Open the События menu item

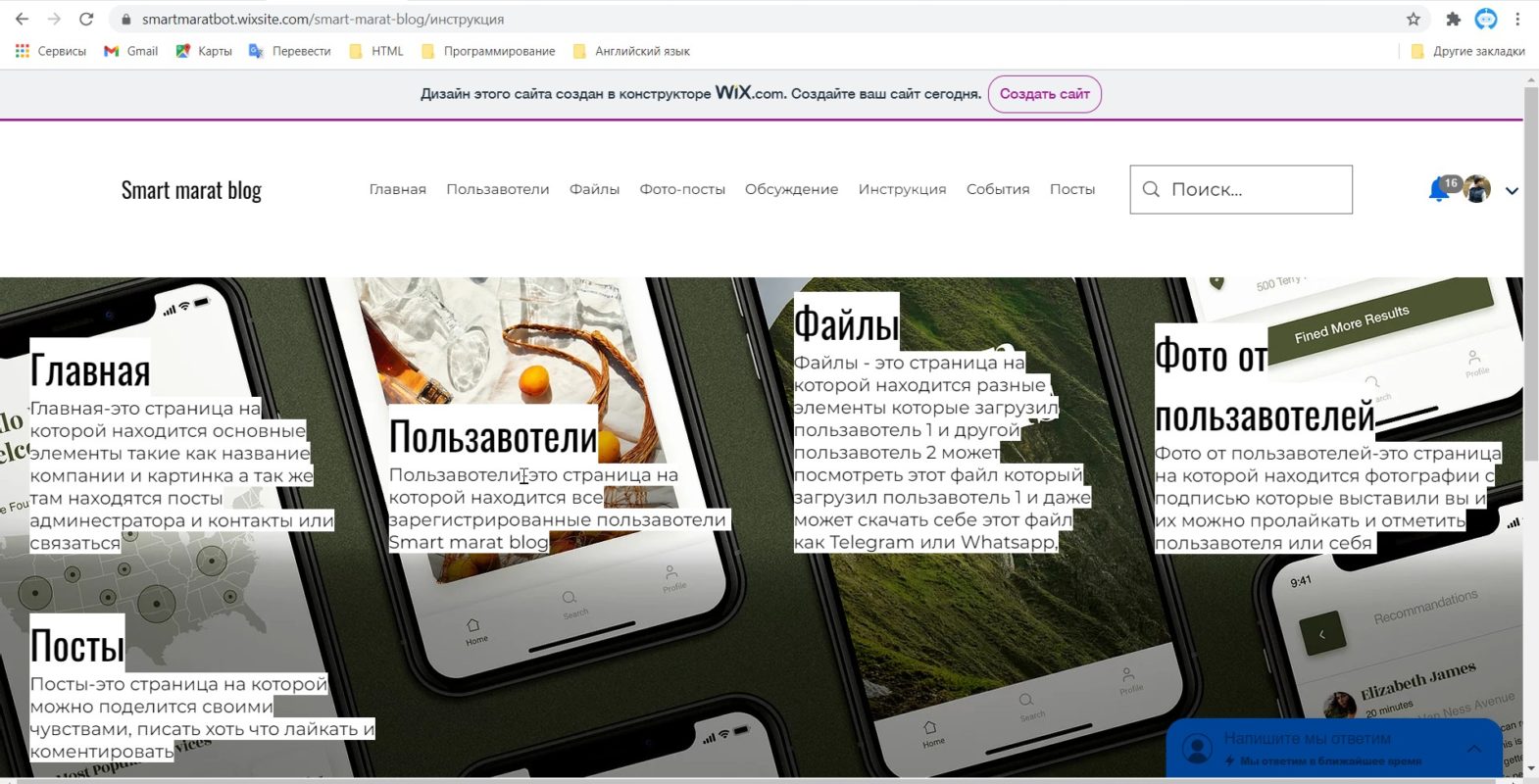point(998,189)
